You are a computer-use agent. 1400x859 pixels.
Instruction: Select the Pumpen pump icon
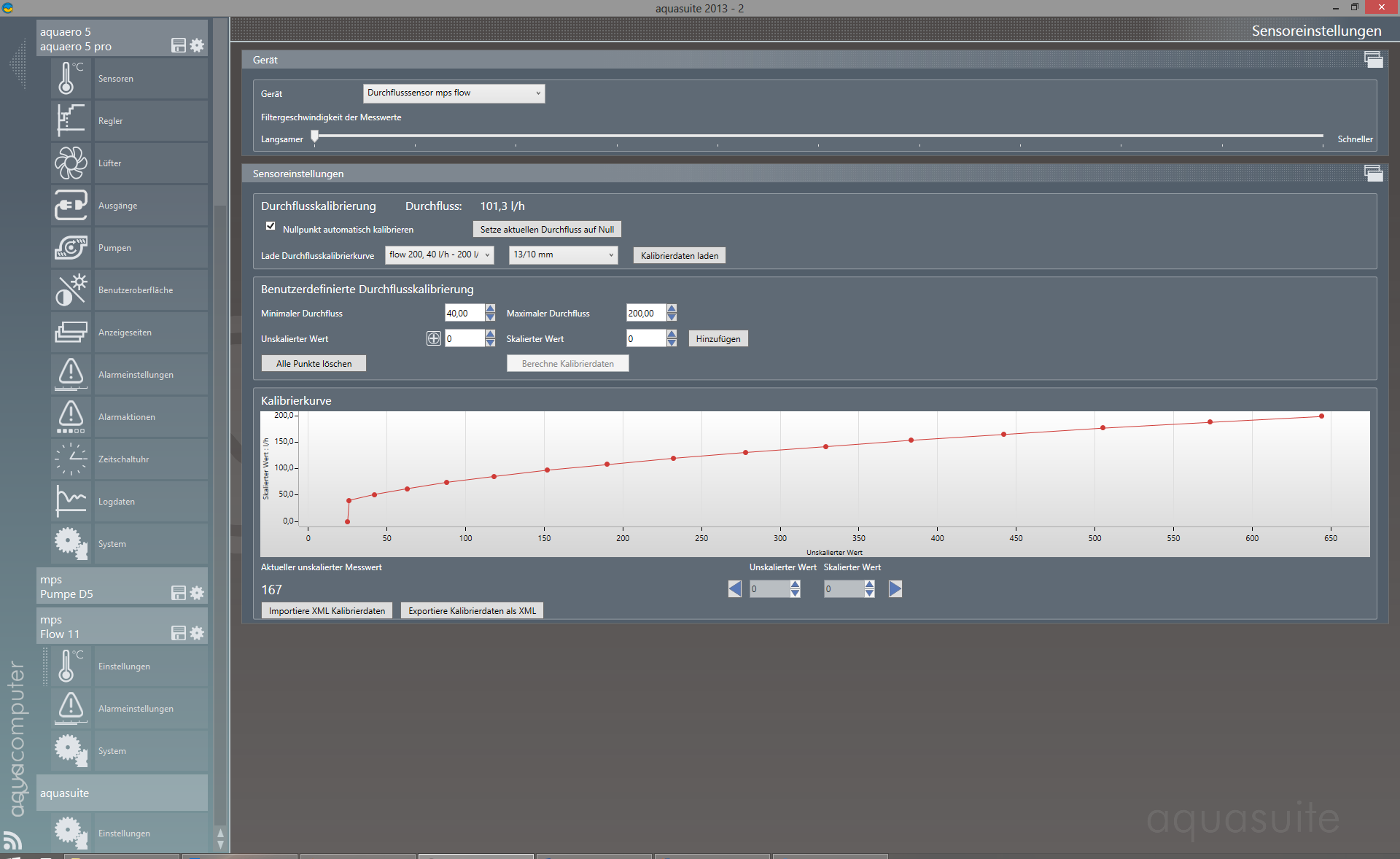point(70,247)
